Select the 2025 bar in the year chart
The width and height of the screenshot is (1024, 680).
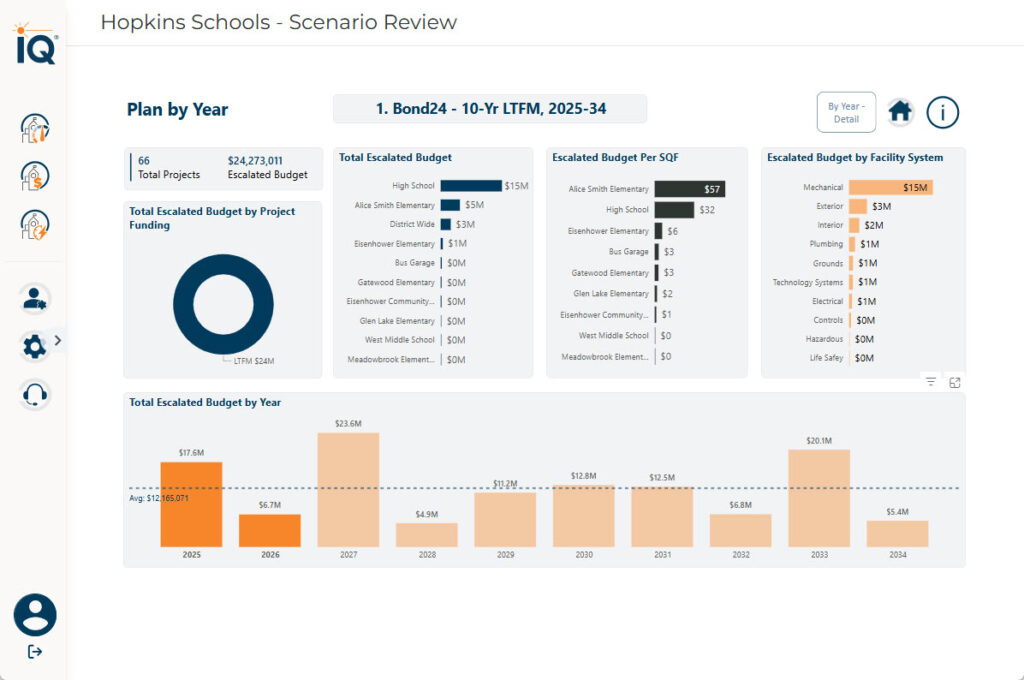click(191, 504)
